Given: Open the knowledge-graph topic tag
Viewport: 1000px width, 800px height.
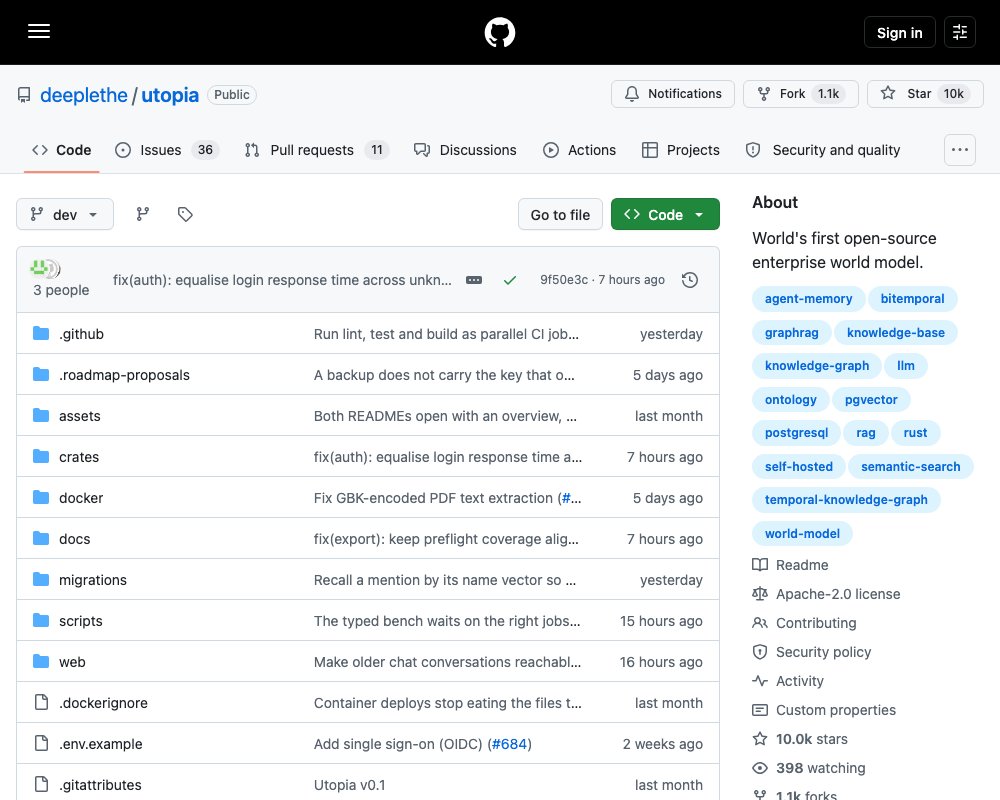Looking at the screenshot, I should pyautogui.click(x=816, y=366).
